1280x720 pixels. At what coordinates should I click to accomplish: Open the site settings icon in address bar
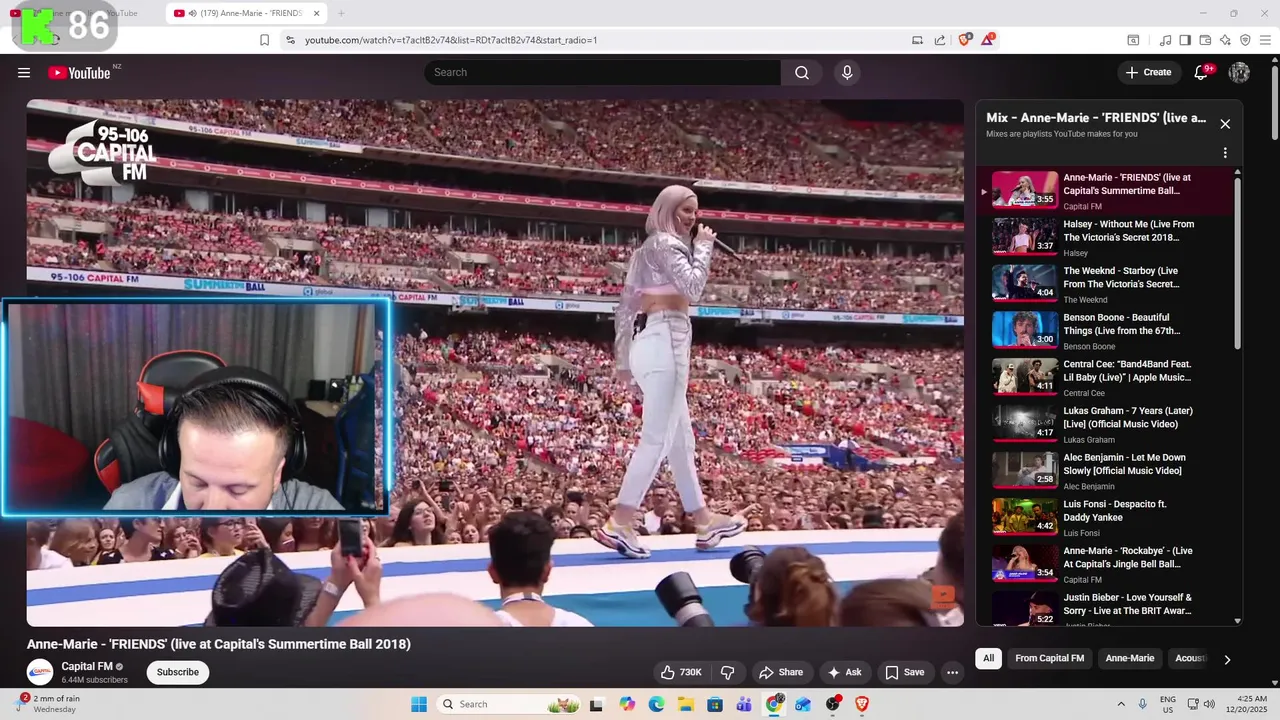(x=290, y=40)
